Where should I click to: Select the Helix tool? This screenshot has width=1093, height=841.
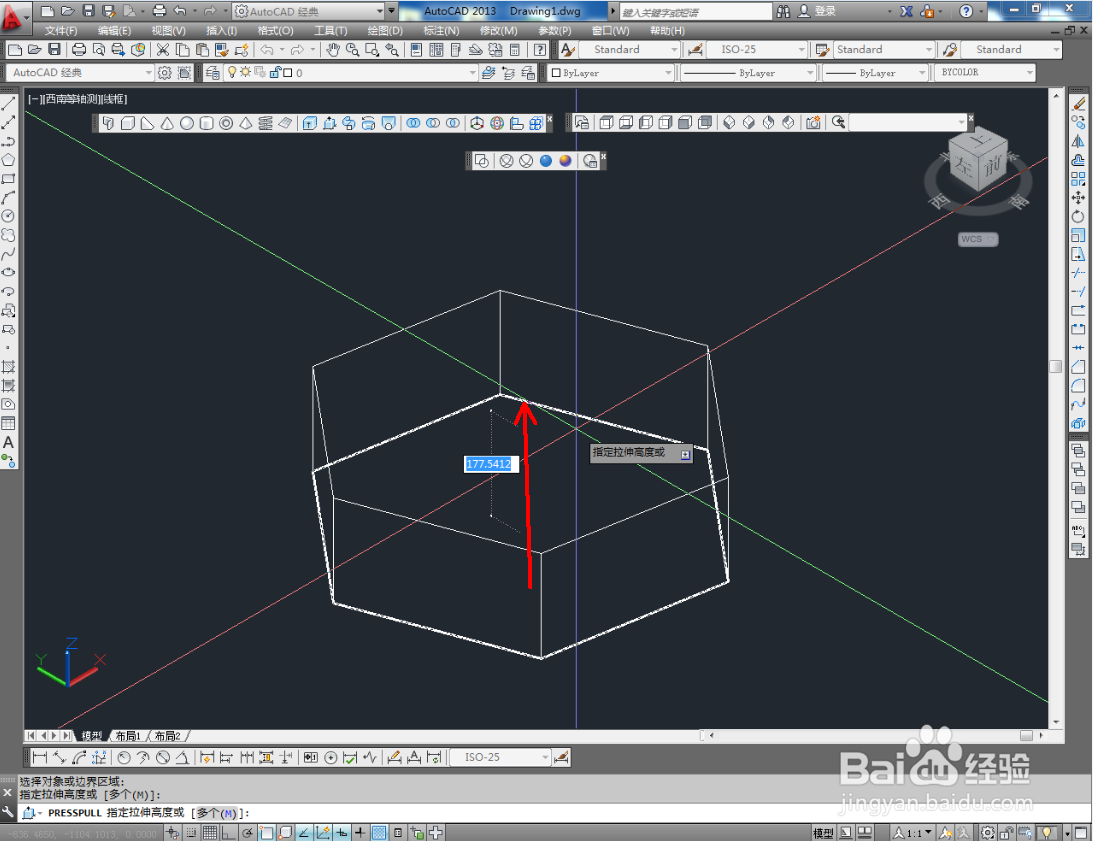click(265, 123)
